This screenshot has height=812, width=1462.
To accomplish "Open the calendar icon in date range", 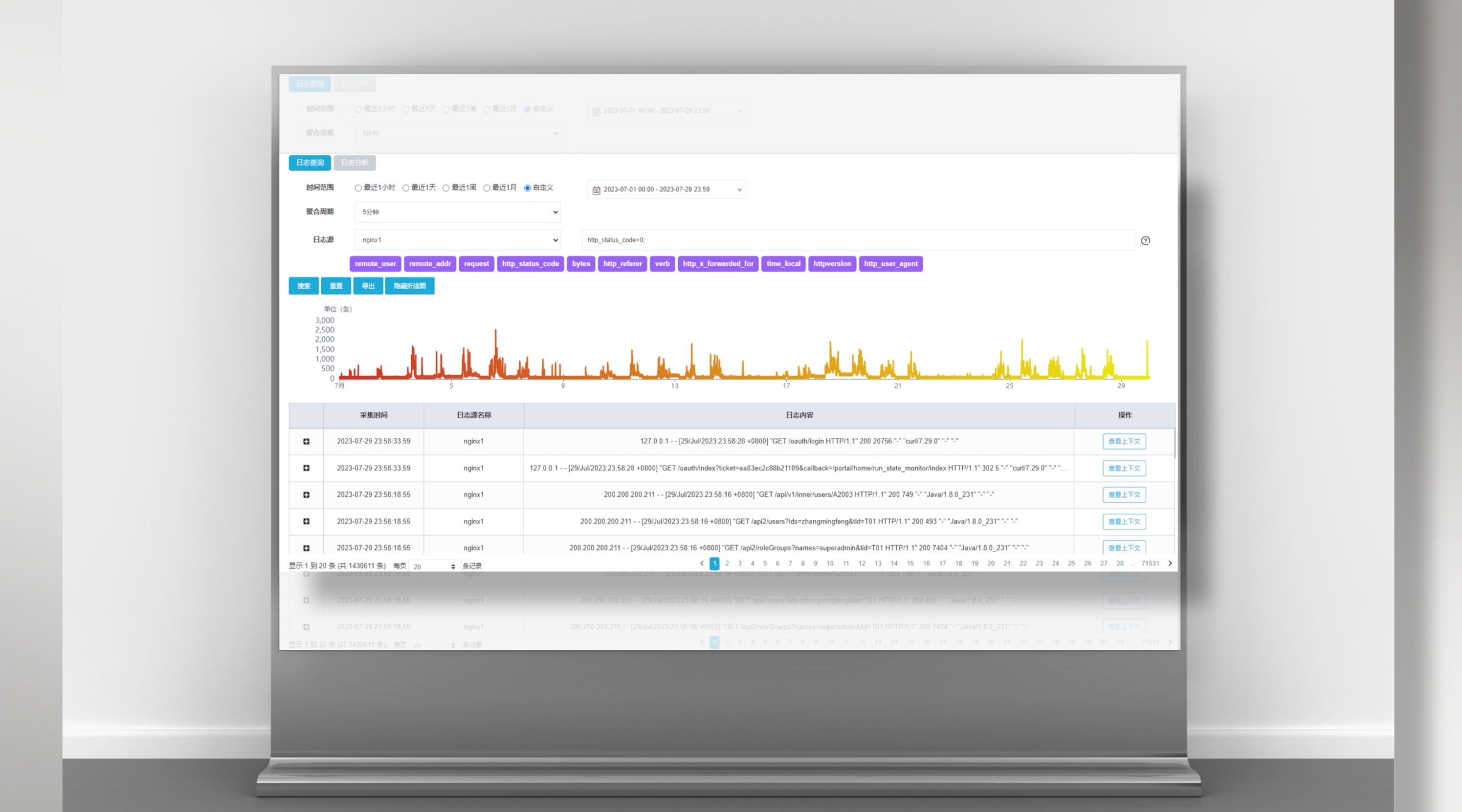I will [x=596, y=190].
